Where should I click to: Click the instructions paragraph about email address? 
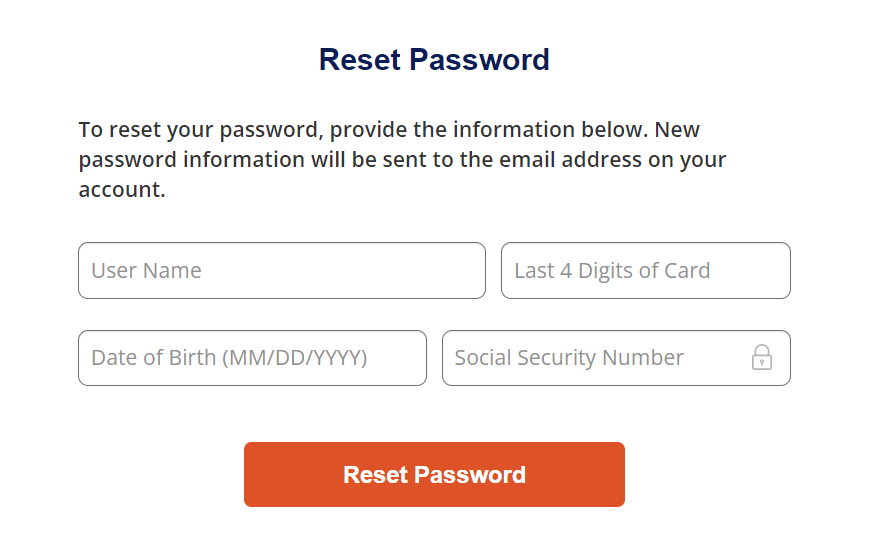(x=402, y=159)
